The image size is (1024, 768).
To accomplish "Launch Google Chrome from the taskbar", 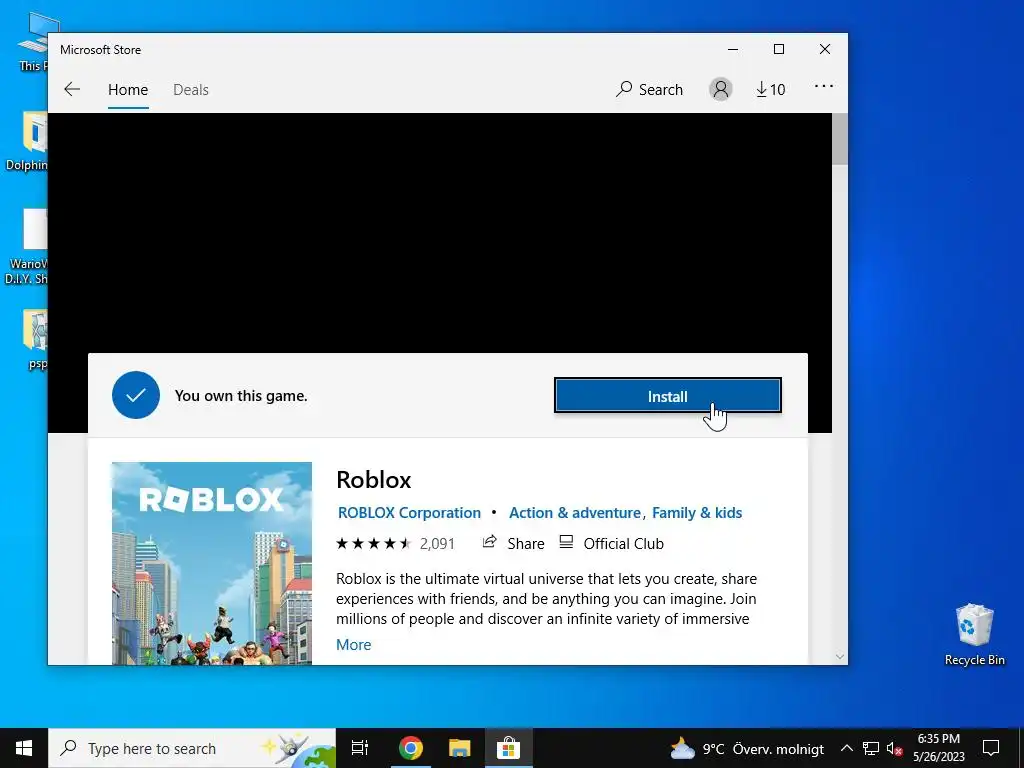I will point(411,748).
